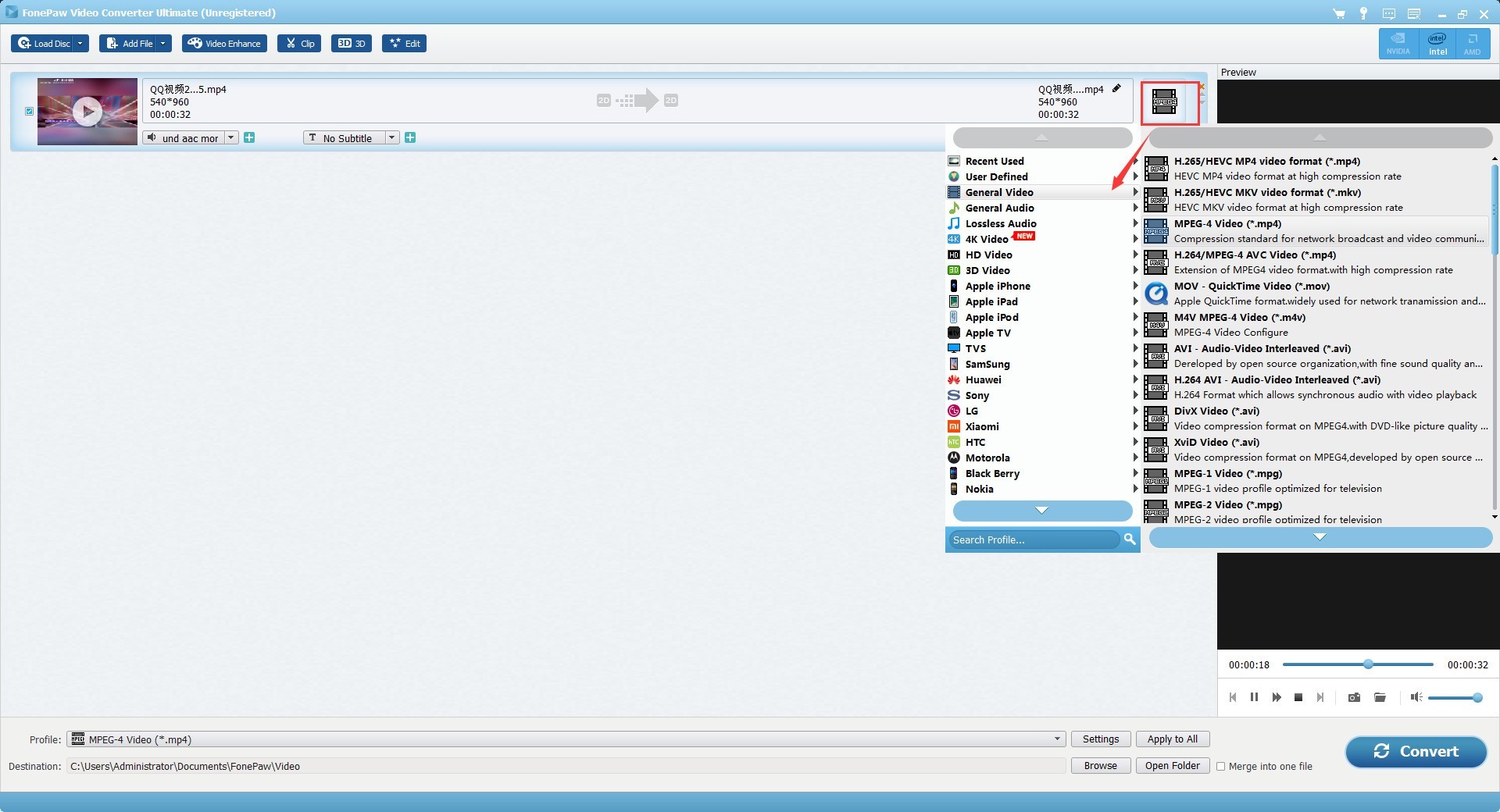
Task: Click the Convert button
Action: click(1416, 752)
